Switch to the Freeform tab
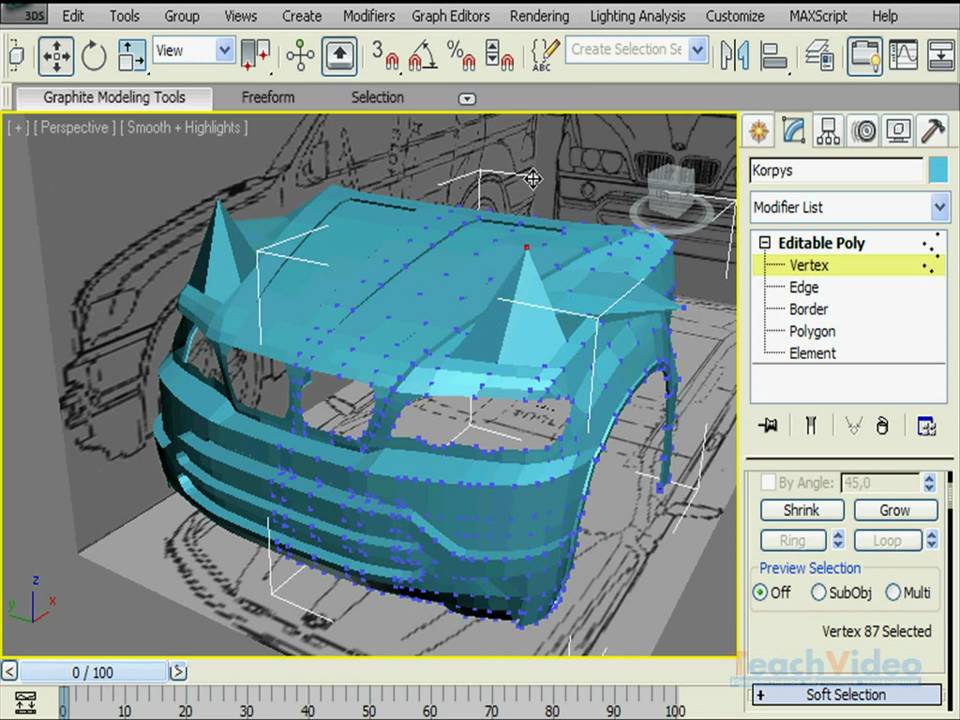Viewport: 960px width, 720px height. point(268,97)
